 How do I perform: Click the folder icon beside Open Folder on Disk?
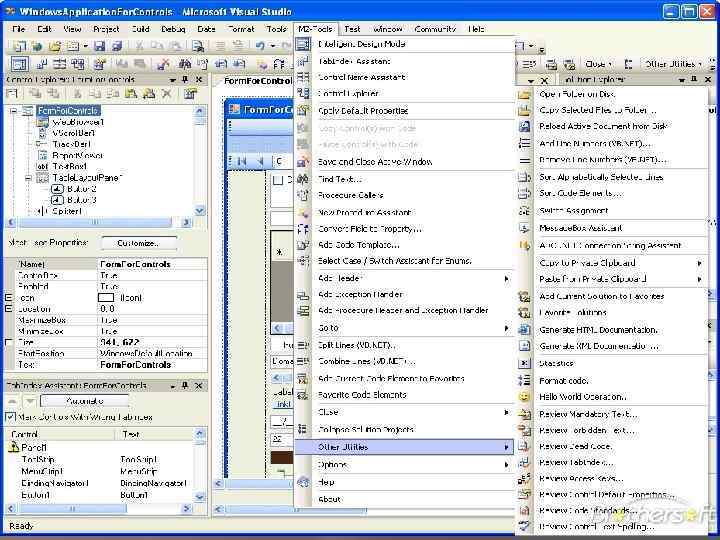tap(524, 95)
